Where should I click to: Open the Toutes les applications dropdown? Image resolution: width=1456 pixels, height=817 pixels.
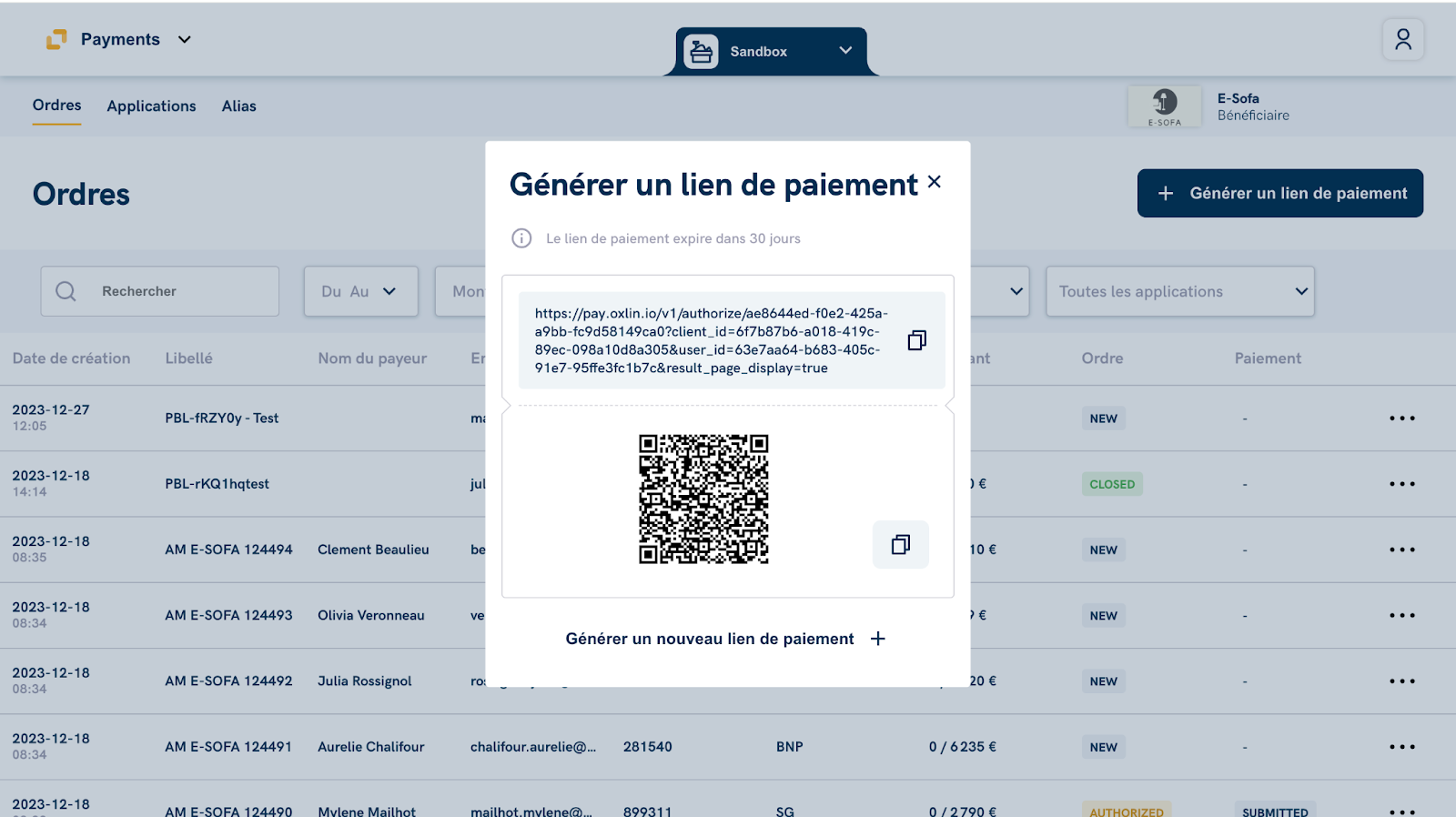[1180, 291]
